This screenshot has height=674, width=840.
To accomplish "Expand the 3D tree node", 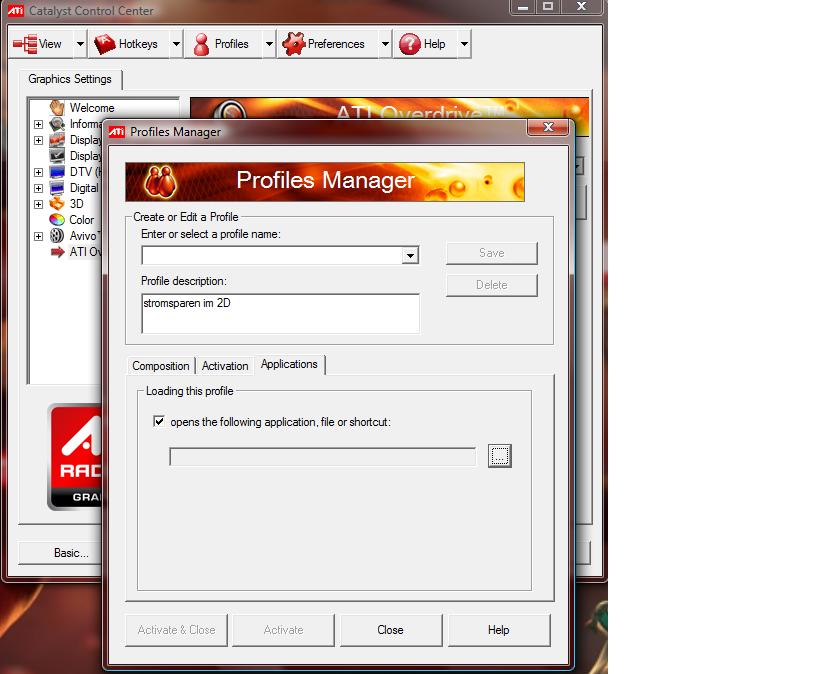I will (x=38, y=204).
